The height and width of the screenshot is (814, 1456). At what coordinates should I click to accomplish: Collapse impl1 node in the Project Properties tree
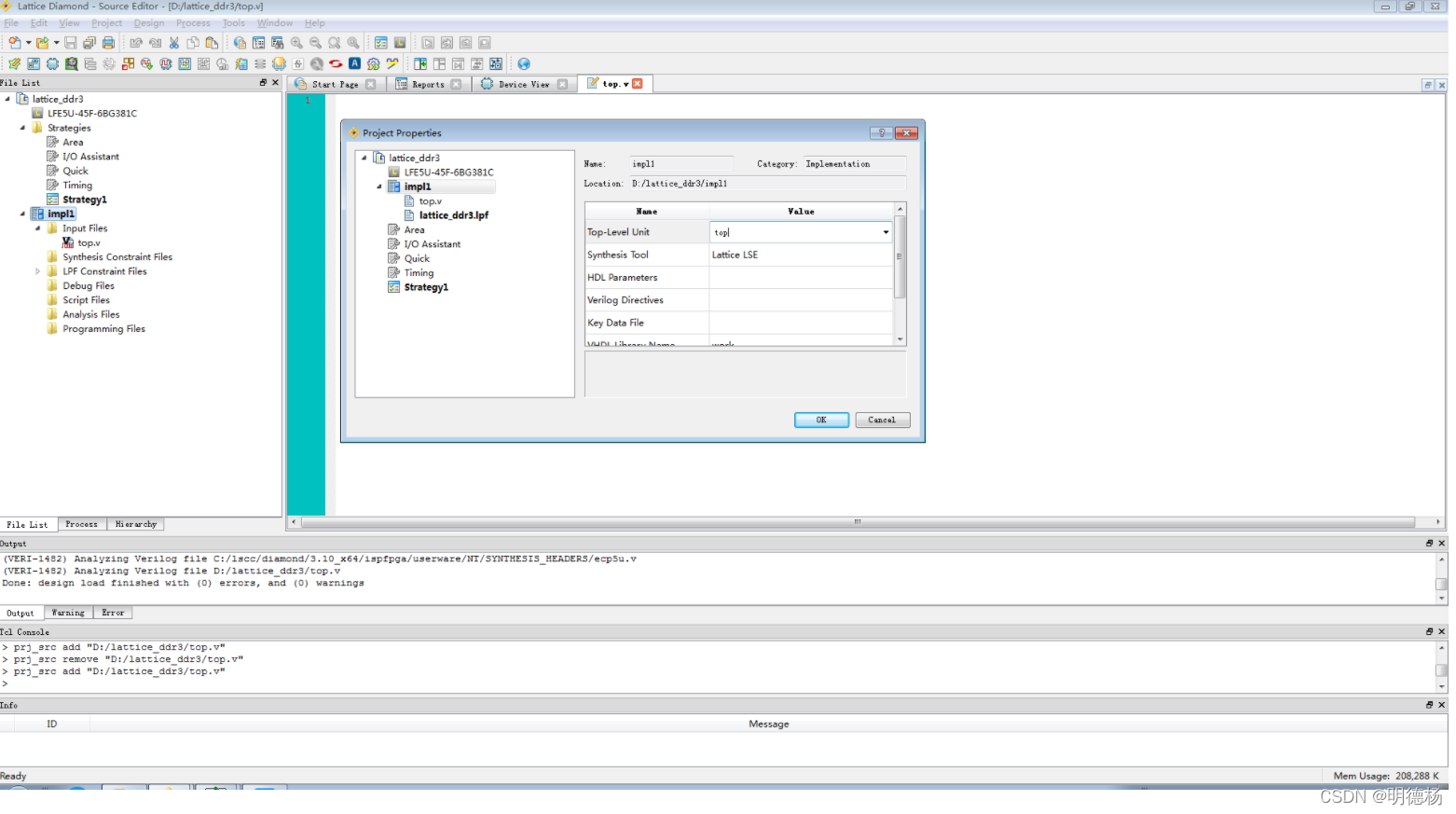click(x=379, y=186)
